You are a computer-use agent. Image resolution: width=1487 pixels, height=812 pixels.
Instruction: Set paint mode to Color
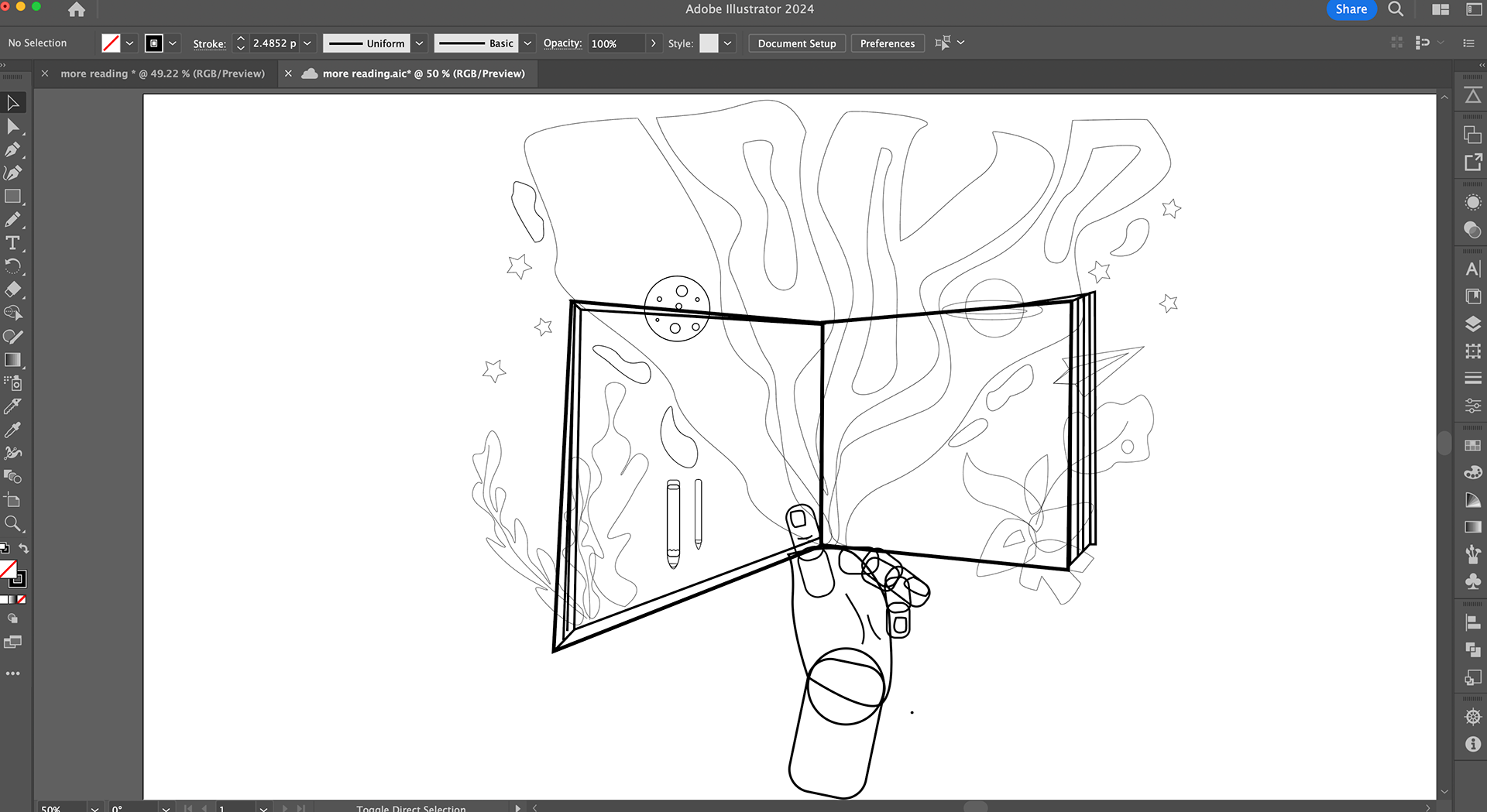[x=4, y=600]
